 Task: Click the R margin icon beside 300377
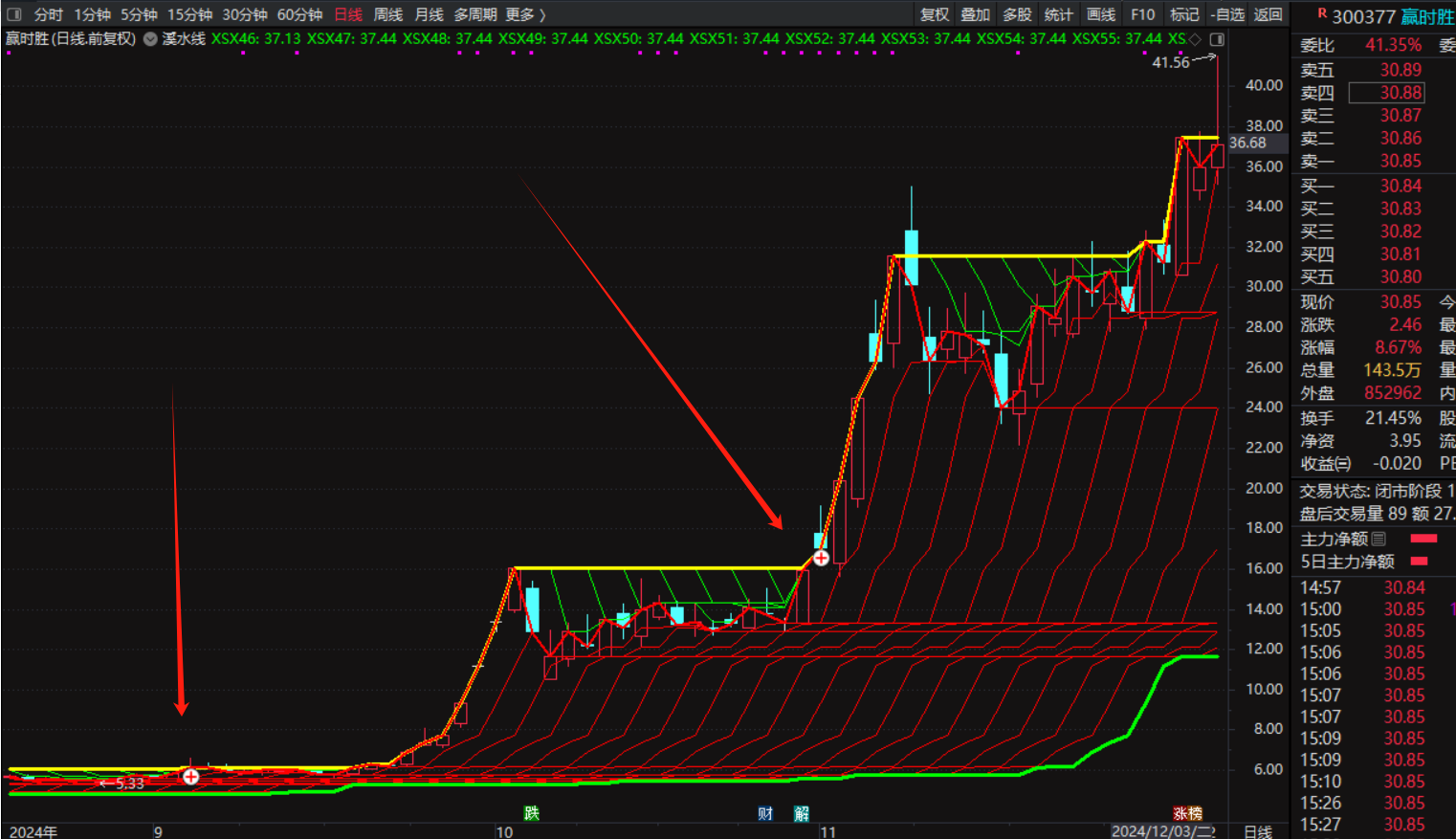pyautogui.click(x=1322, y=14)
